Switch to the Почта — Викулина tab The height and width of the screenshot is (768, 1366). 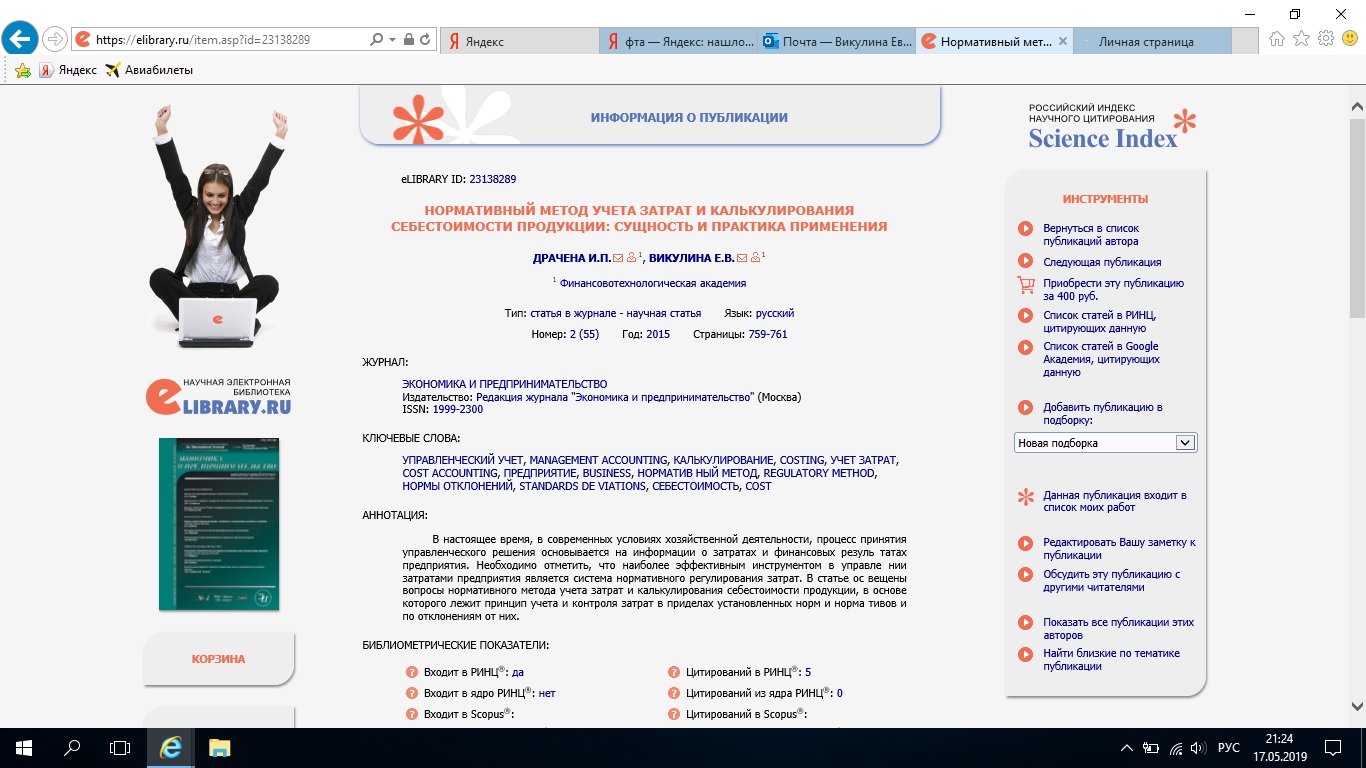tap(838, 41)
